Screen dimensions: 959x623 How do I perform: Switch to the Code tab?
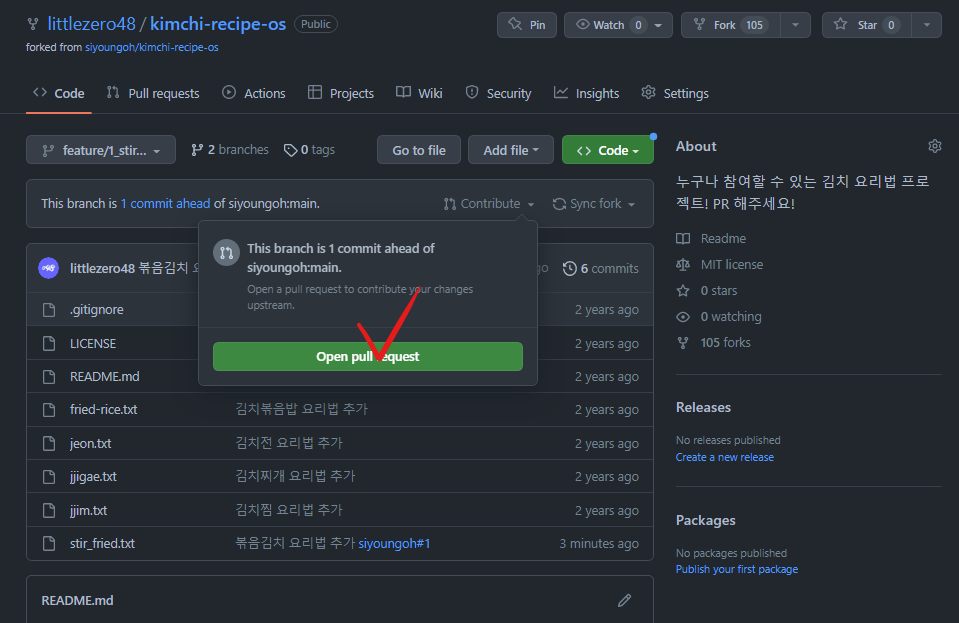pyautogui.click(x=59, y=94)
